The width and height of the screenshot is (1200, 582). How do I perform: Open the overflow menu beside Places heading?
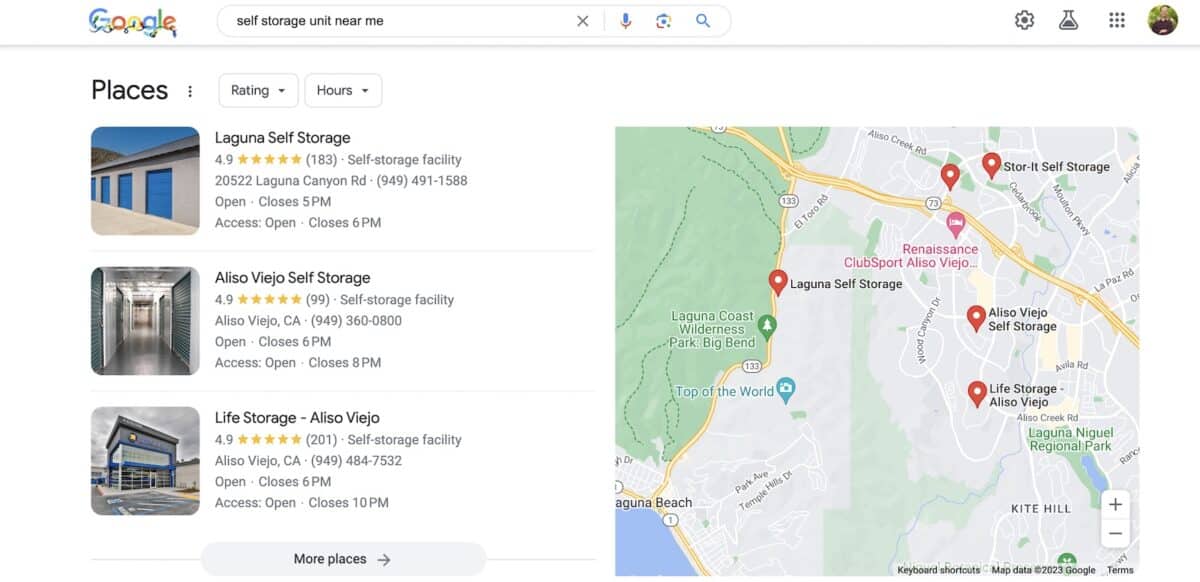(x=190, y=90)
